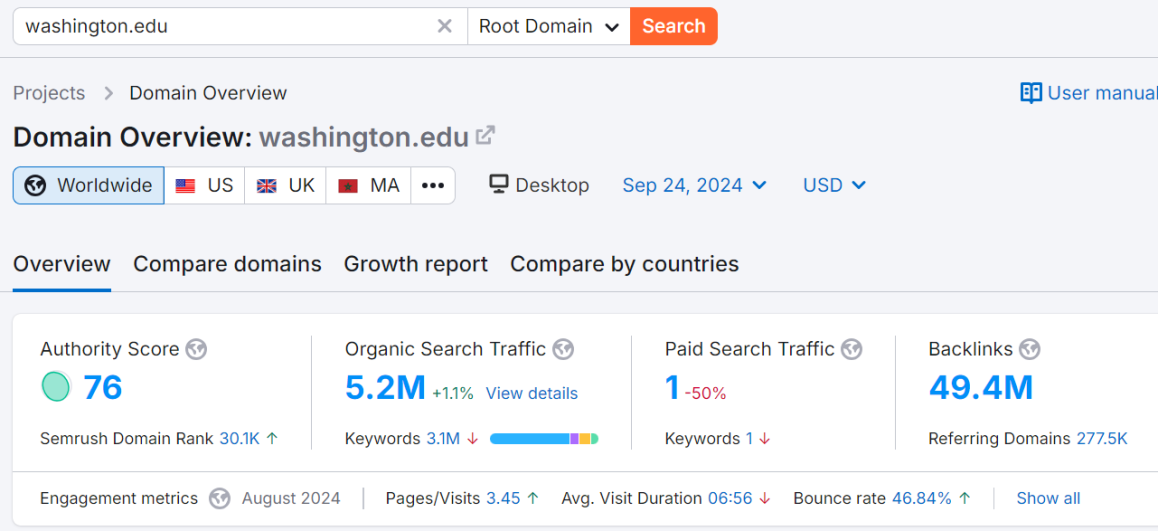Click the Domain Overview breadcrumb
This screenshot has height=531, width=1158.
pyautogui.click(x=208, y=93)
